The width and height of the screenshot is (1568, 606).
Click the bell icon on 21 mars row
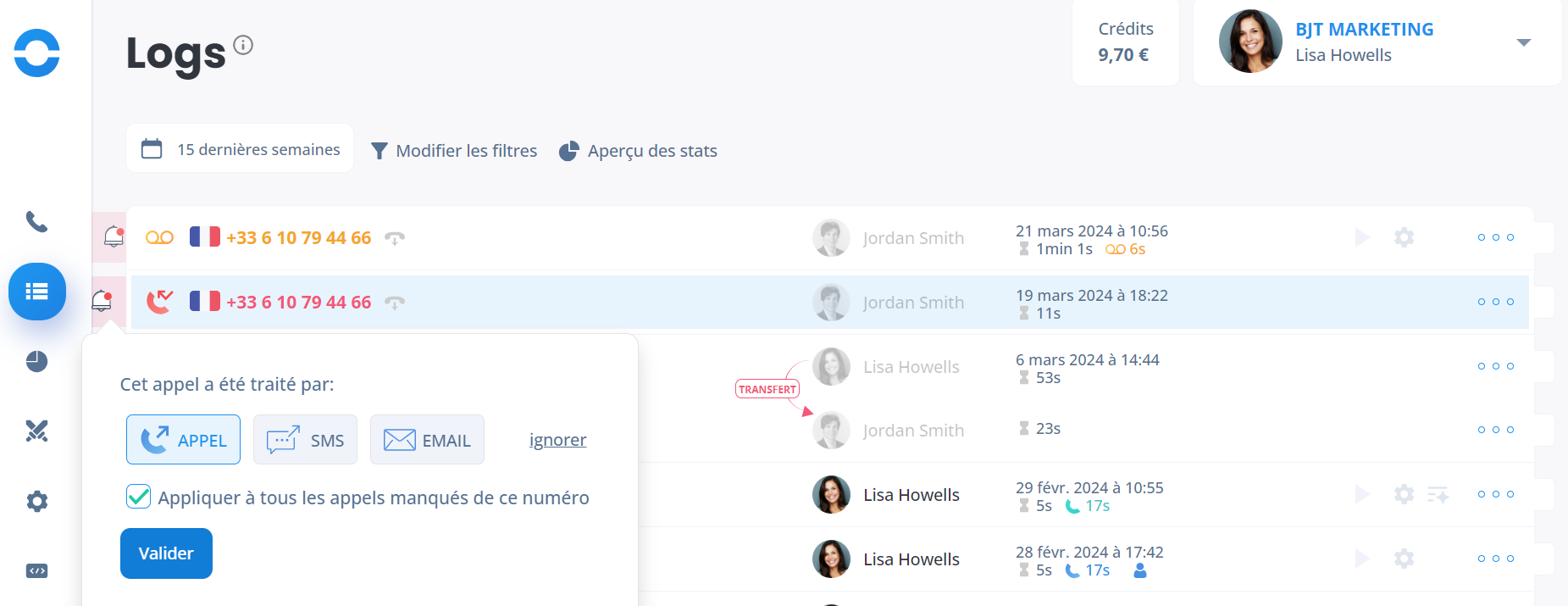[114, 236]
